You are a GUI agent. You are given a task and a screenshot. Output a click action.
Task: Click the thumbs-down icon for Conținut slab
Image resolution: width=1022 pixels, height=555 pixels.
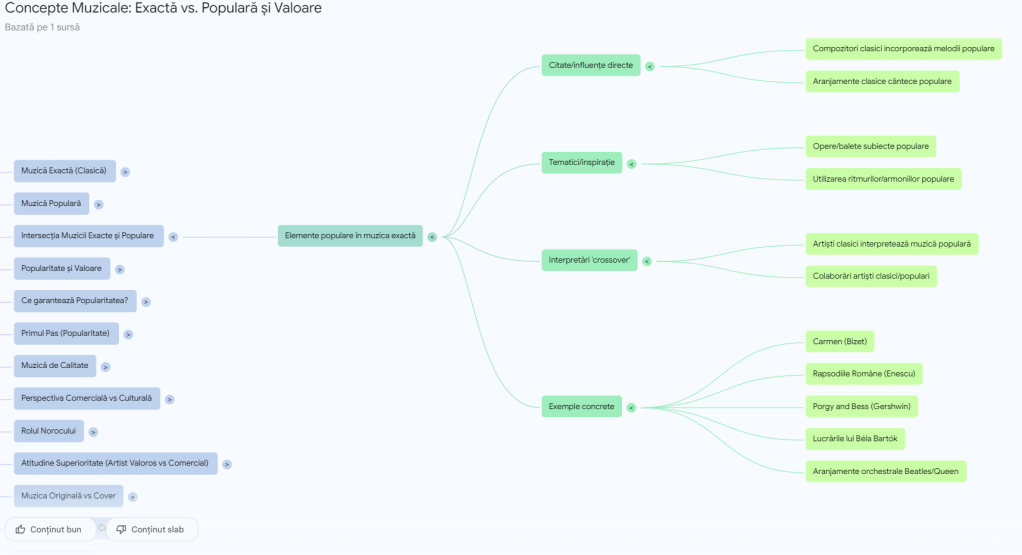121,529
